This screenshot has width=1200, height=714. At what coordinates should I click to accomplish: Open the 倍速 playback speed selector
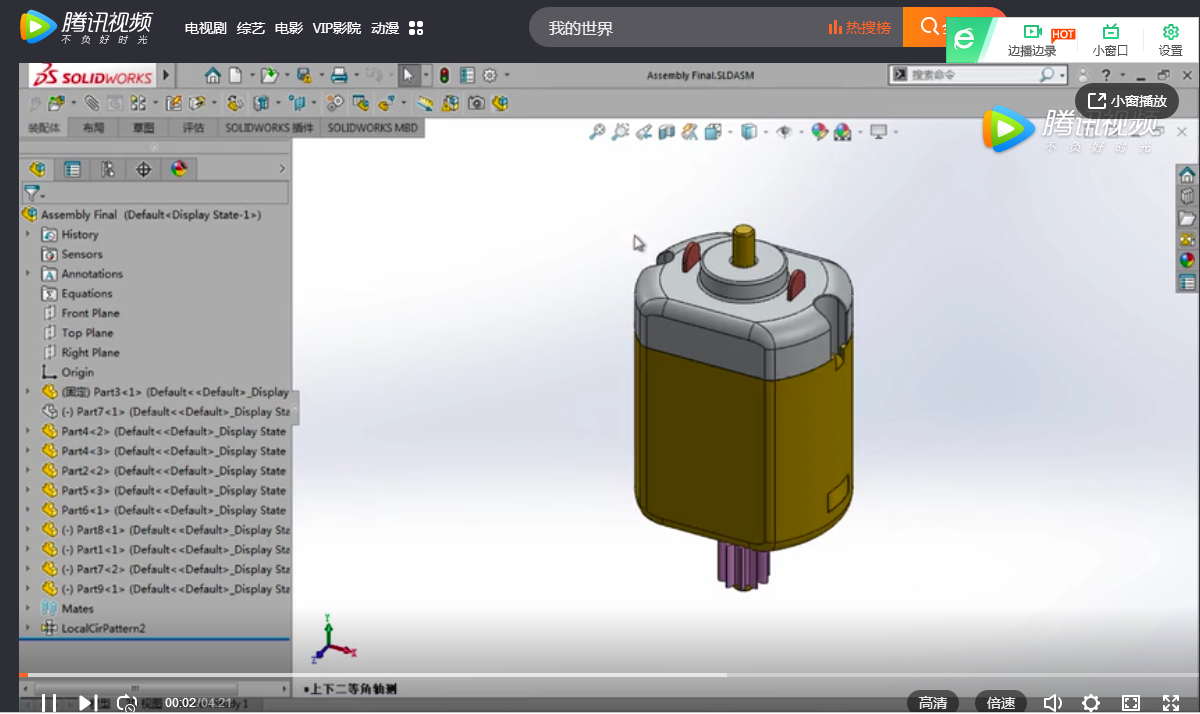point(1001,703)
